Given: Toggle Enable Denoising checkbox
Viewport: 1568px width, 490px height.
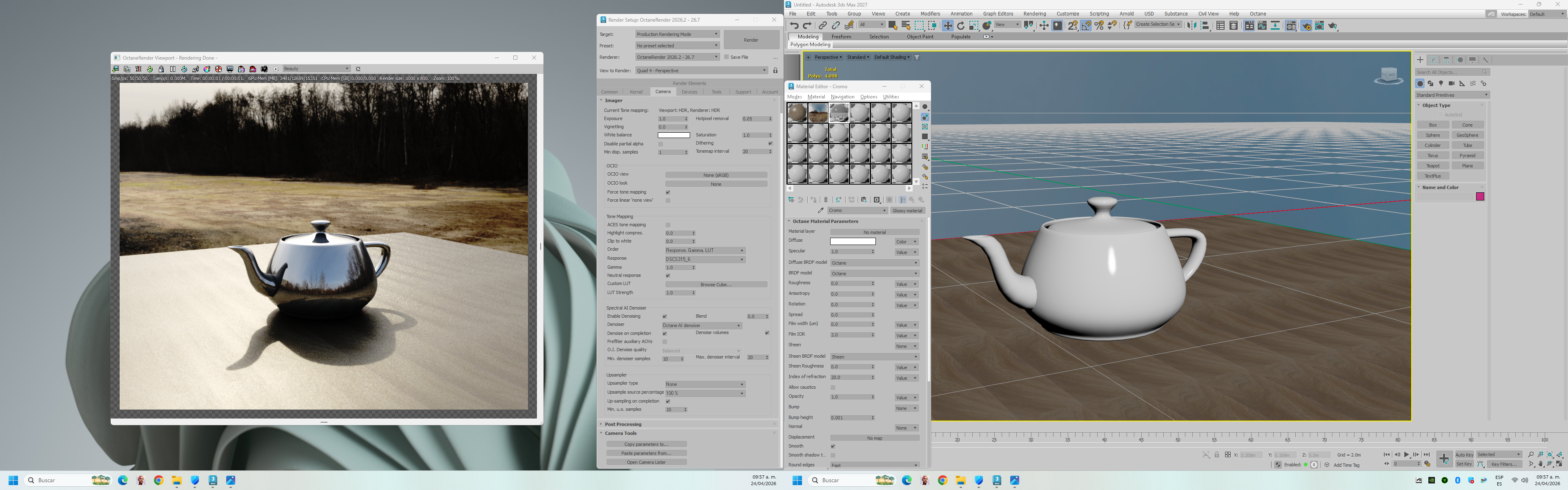Looking at the screenshot, I should pyautogui.click(x=665, y=316).
